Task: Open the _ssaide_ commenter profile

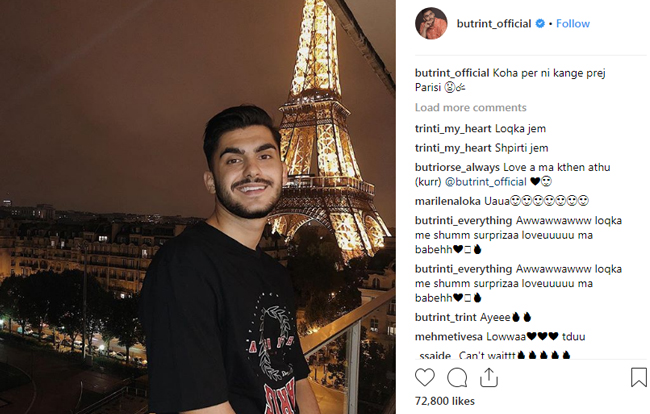Action: (x=434, y=356)
